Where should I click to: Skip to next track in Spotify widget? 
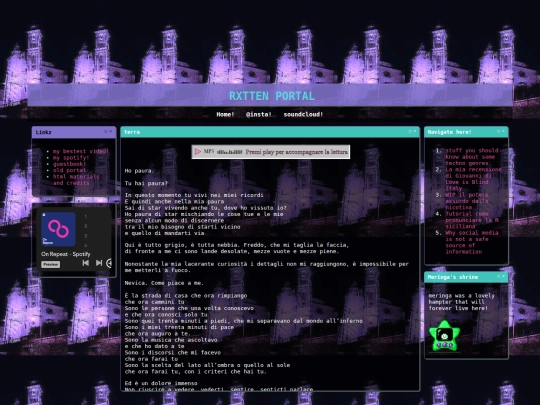[99, 263]
